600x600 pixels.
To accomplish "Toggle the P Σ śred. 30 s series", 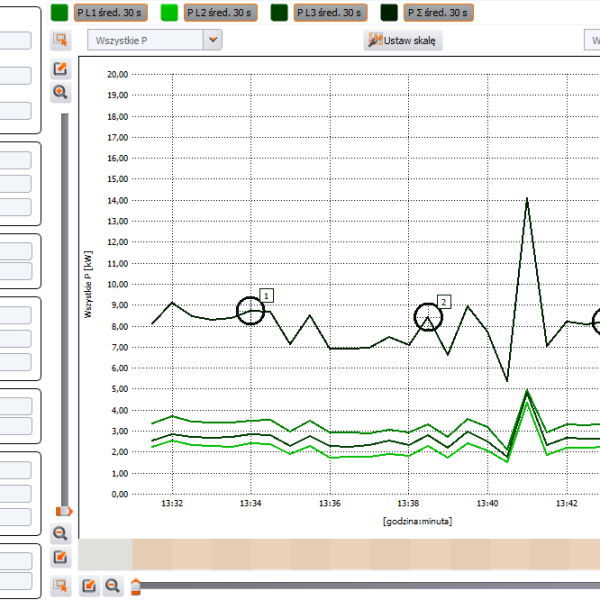I will [438, 13].
